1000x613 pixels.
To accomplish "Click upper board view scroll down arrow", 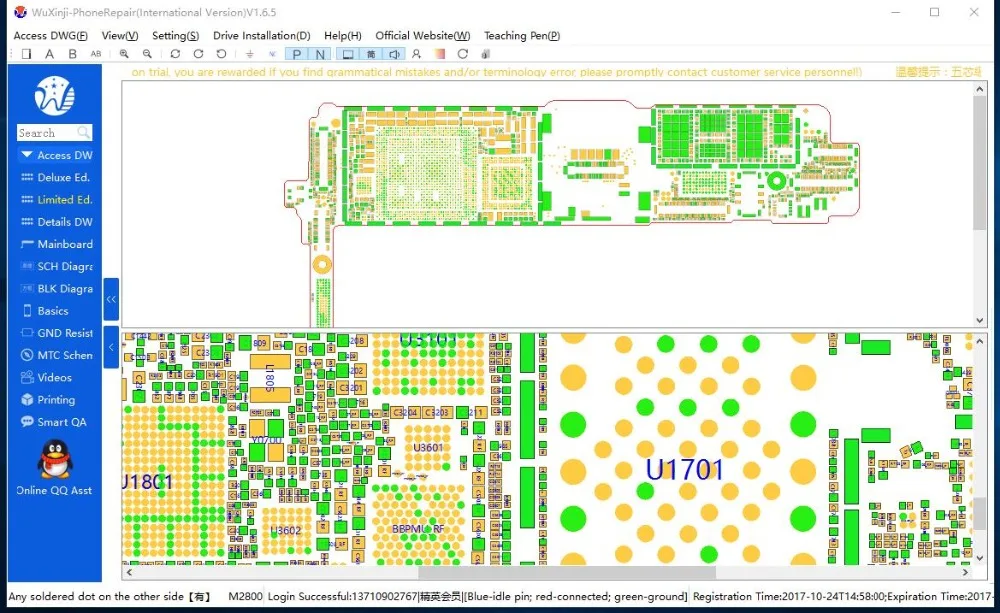I will click(980, 320).
